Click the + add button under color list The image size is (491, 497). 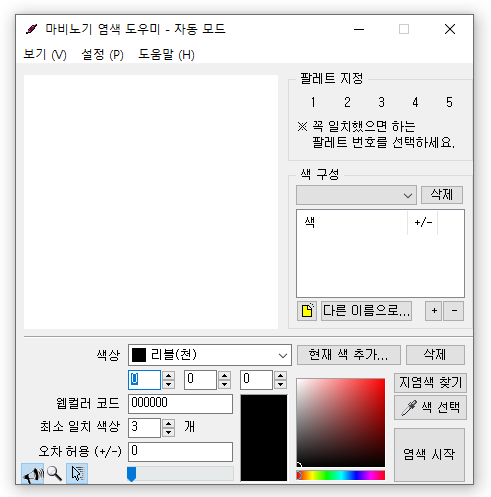tap(434, 311)
